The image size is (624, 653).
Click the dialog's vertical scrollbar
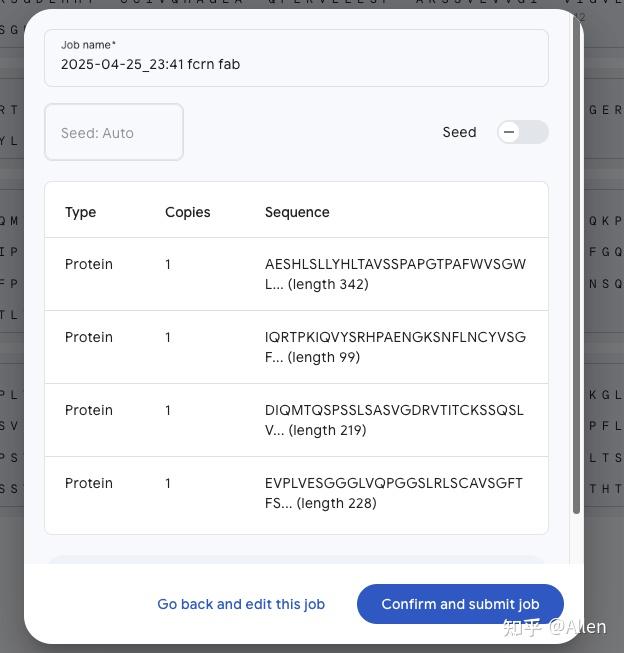click(576, 270)
